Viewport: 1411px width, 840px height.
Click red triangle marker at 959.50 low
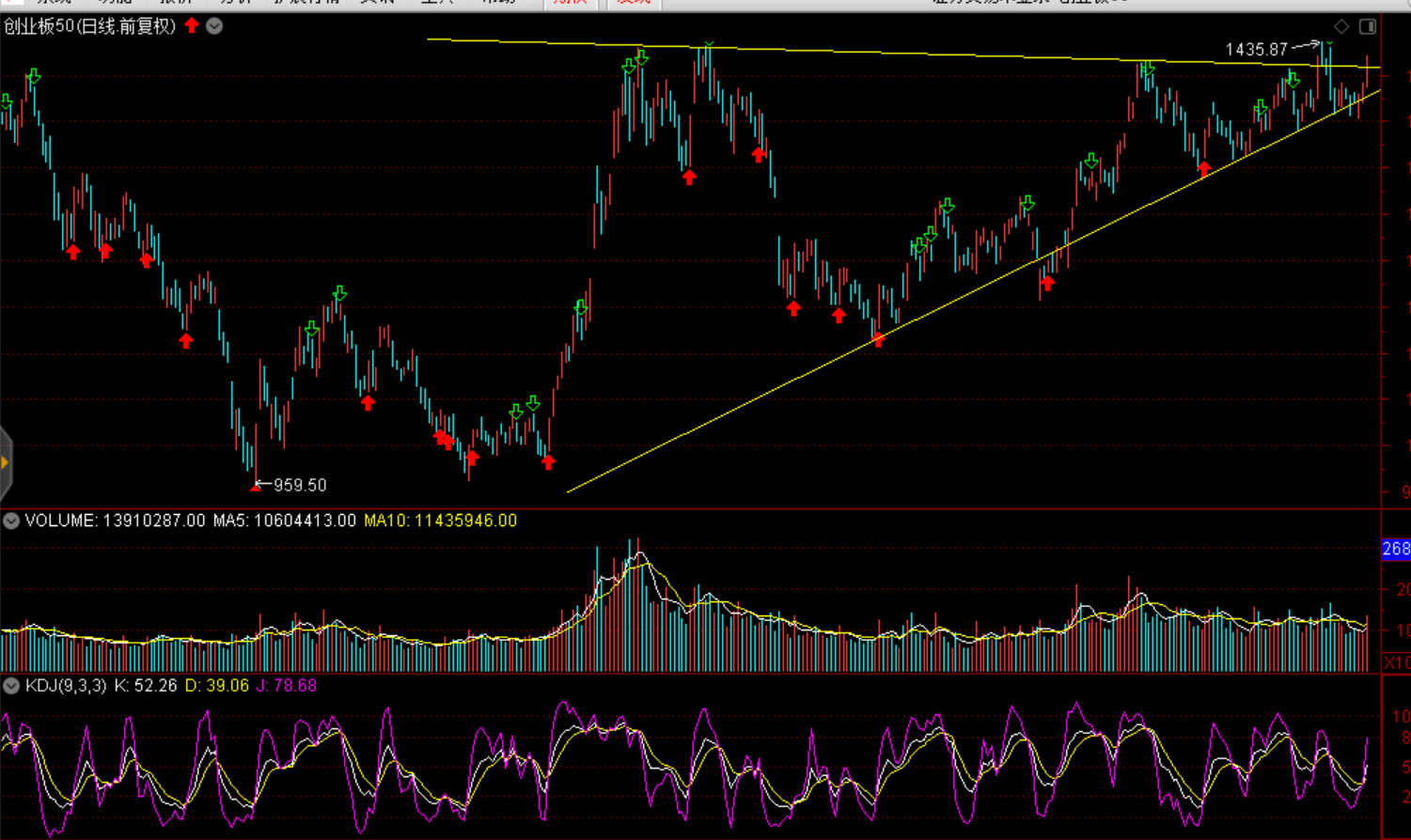[x=255, y=488]
